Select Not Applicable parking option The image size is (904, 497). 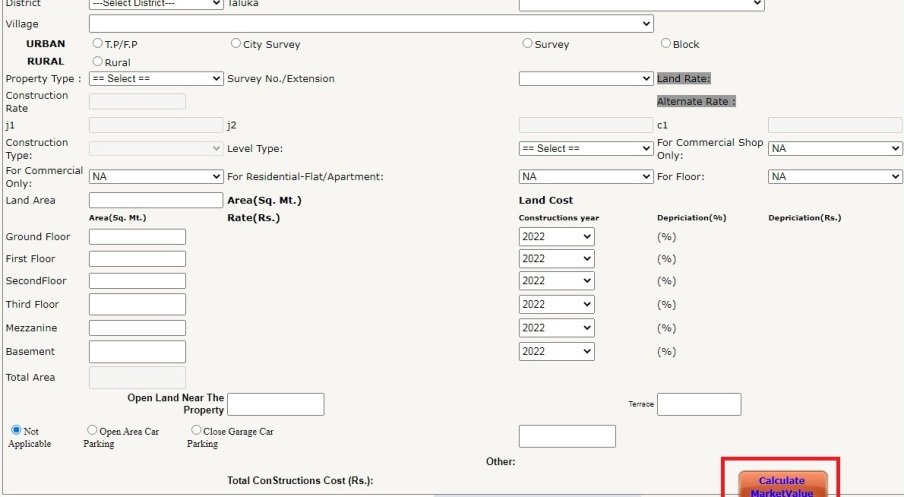coord(16,430)
